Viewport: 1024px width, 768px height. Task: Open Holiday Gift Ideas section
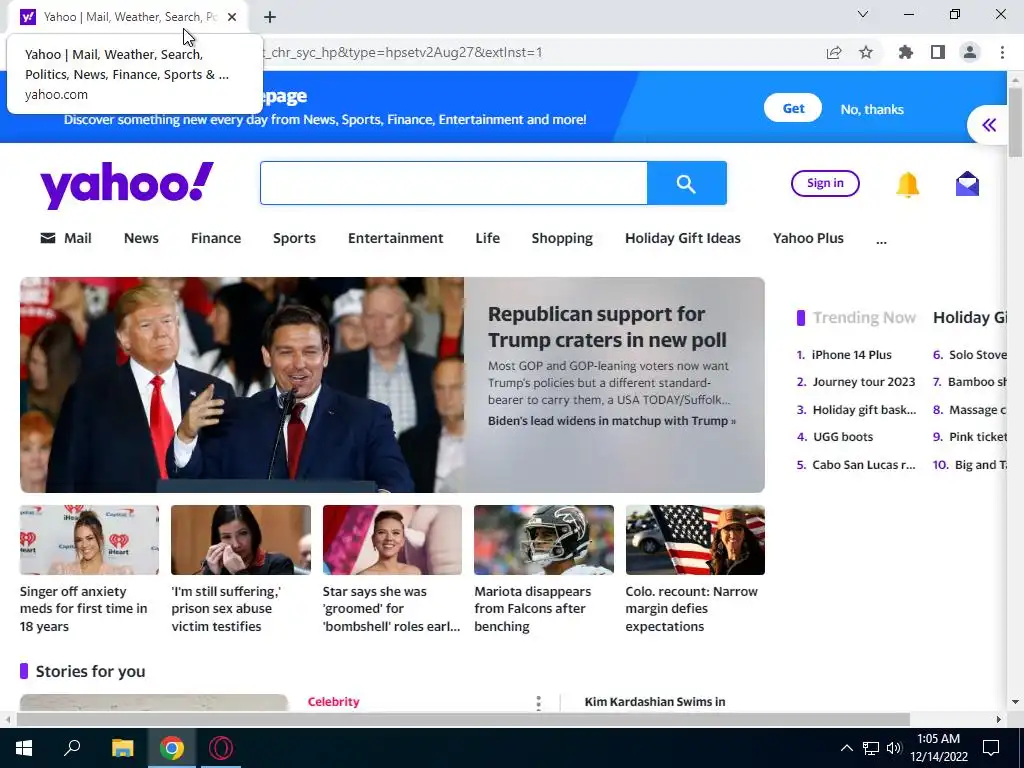(x=682, y=238)
